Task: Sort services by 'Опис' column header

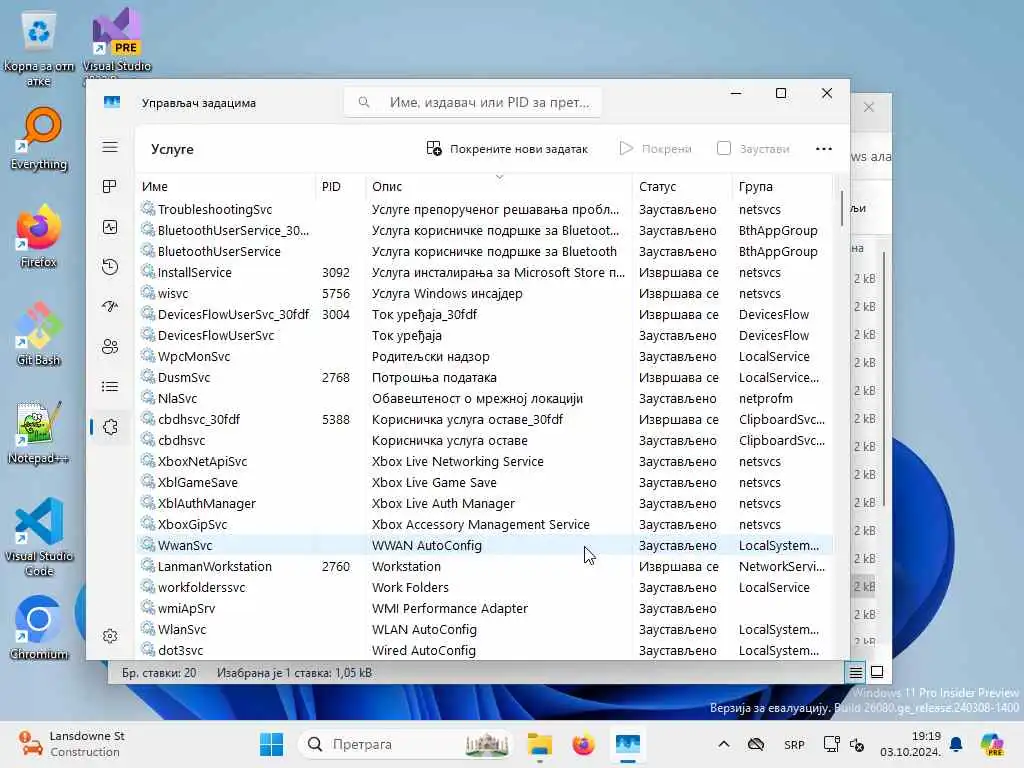Action: pos(499,187)
